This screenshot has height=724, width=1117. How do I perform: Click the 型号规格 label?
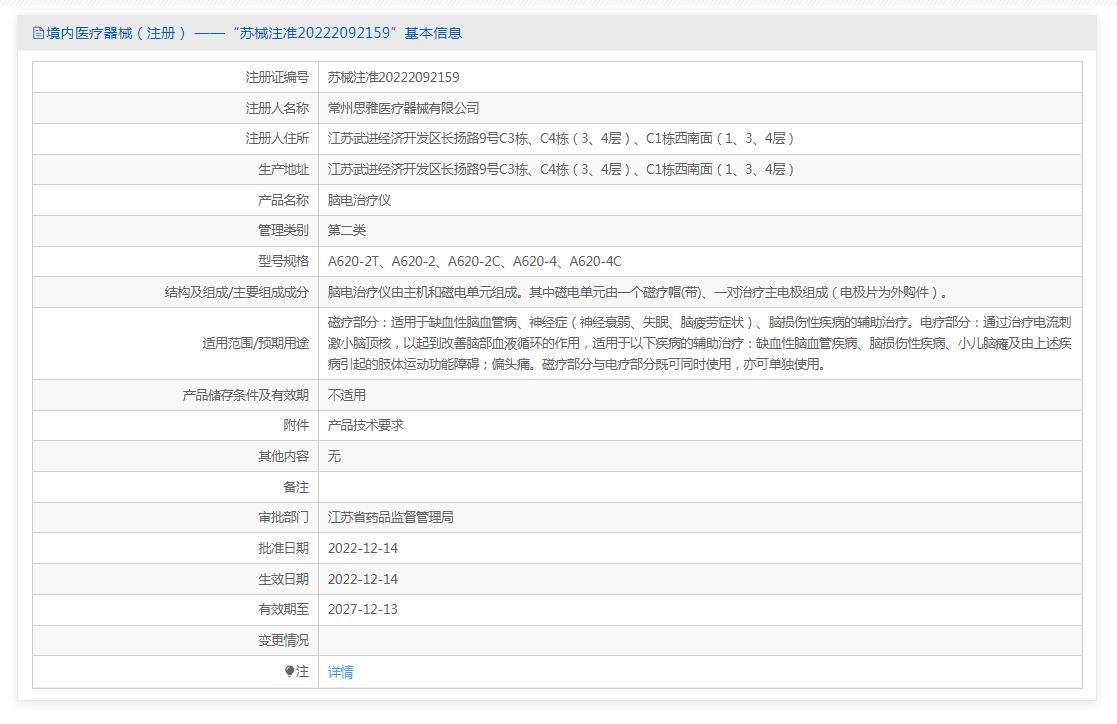pos(284,262)
